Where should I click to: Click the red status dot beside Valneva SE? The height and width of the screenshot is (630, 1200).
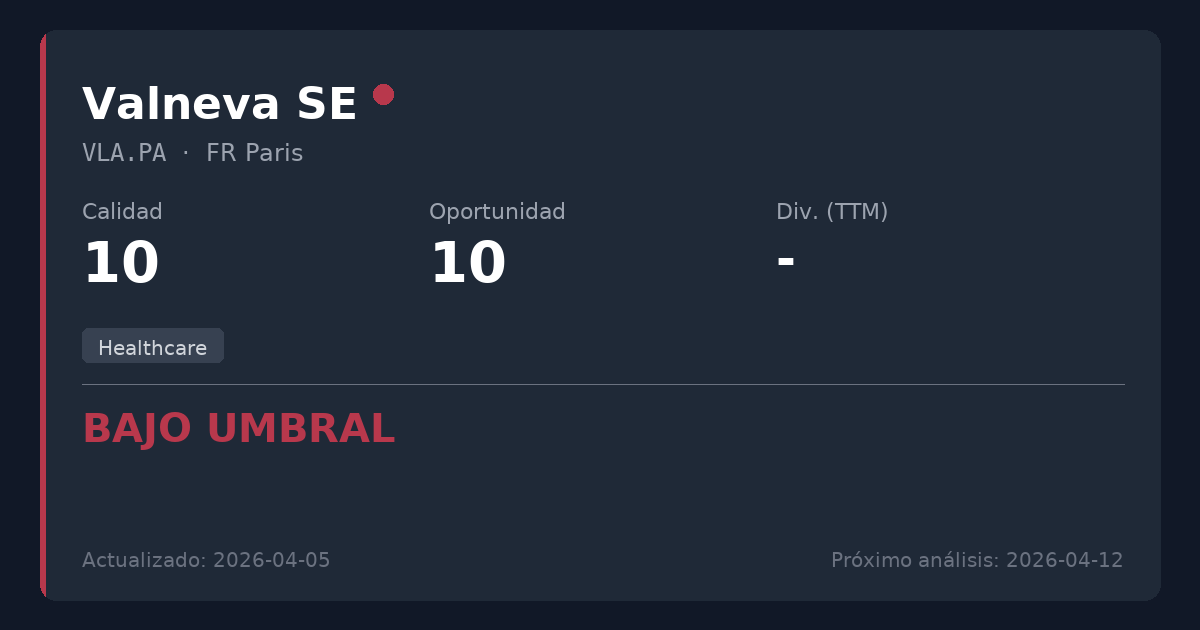click(x=383, y=94)
